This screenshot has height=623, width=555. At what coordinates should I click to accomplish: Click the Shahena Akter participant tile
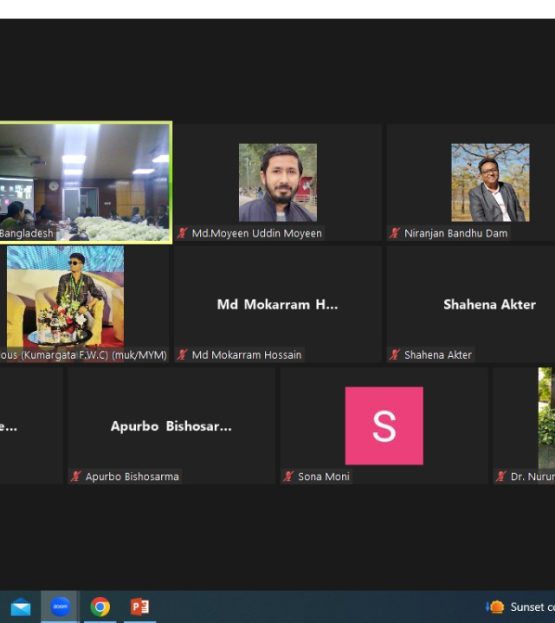point(471,304)
